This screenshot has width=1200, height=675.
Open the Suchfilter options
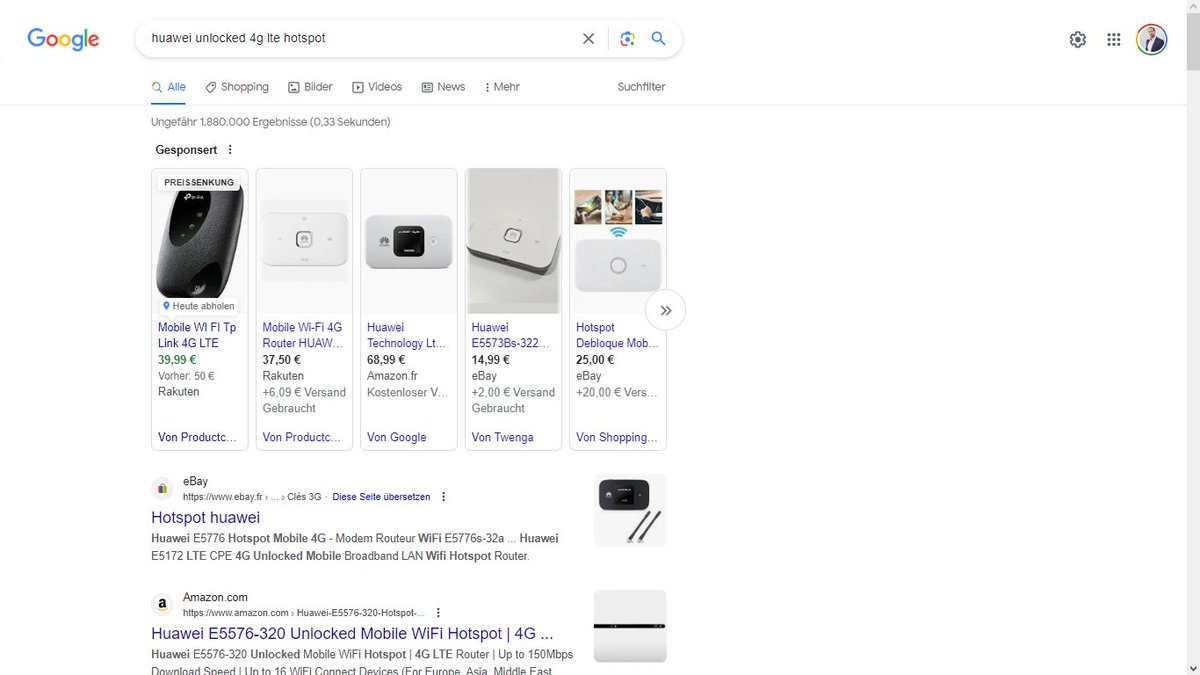click(641, 87)
